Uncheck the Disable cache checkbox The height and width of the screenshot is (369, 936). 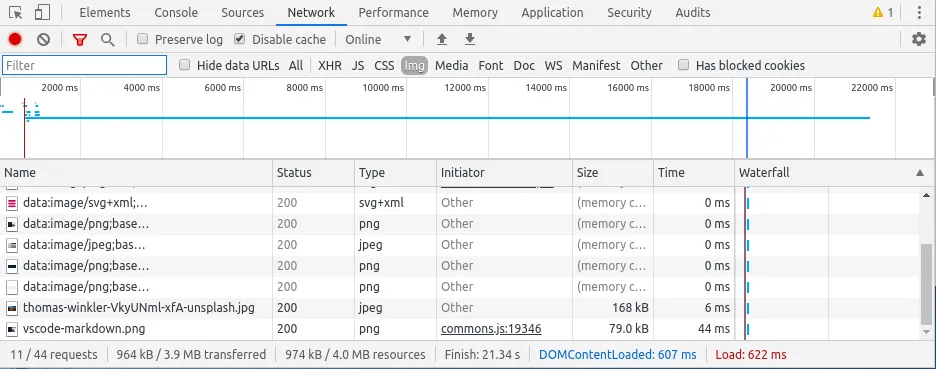click(x=239, y=39)
